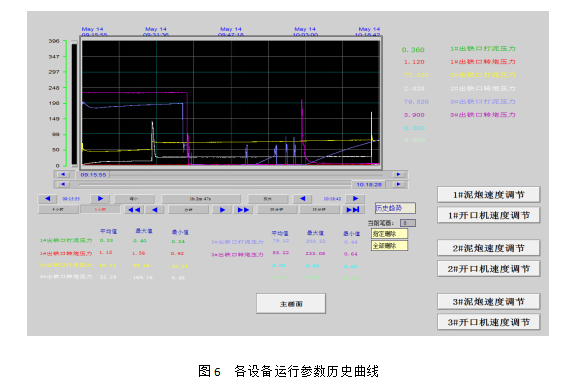This screenshot has width=569, height=389.
Task: Click right arrow beside 10:18:42 end time
Action: (x=355, y=199)
